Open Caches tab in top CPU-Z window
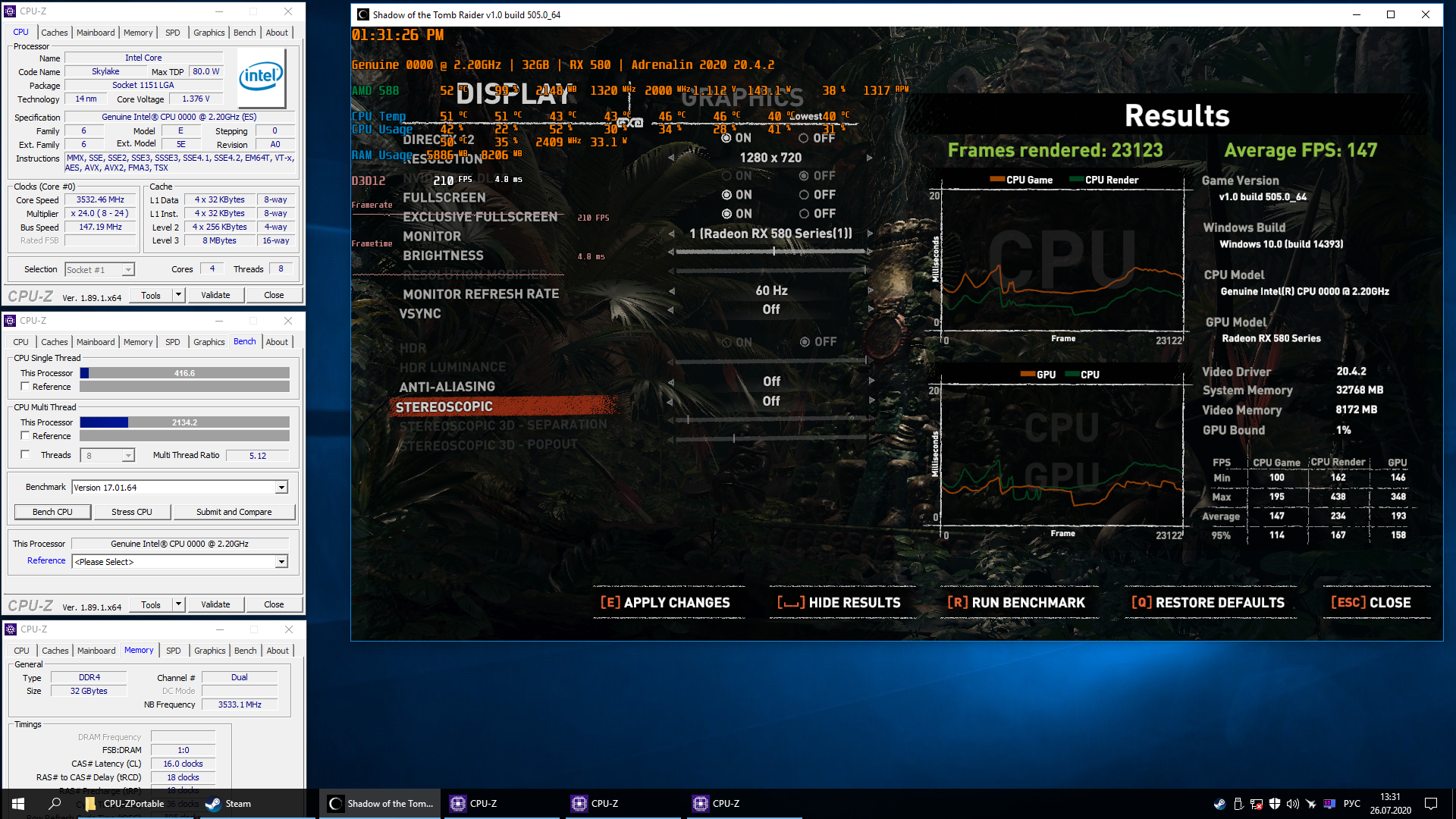The height and width of the screenshot is (819, 1456). coord(55,33)
